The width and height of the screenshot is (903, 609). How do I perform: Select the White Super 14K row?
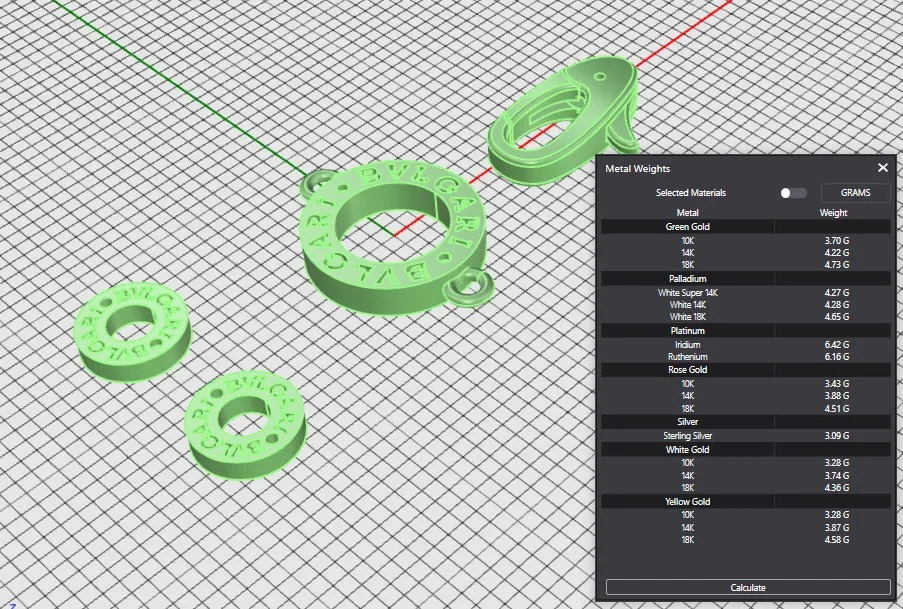click(687, 293)
